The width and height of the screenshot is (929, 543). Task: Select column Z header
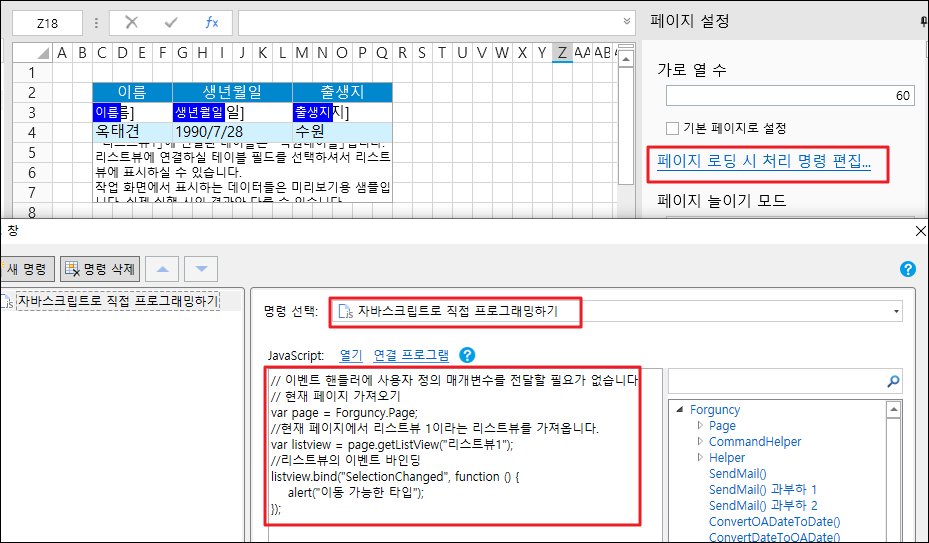coord(562,53)
